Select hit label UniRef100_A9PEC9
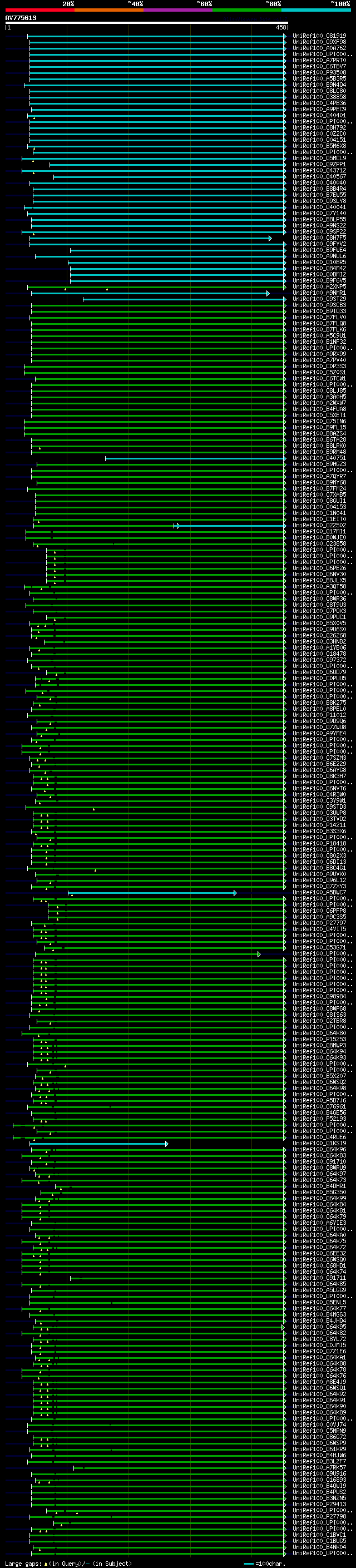The image size is (356, 1568). [x=319, y=109]
